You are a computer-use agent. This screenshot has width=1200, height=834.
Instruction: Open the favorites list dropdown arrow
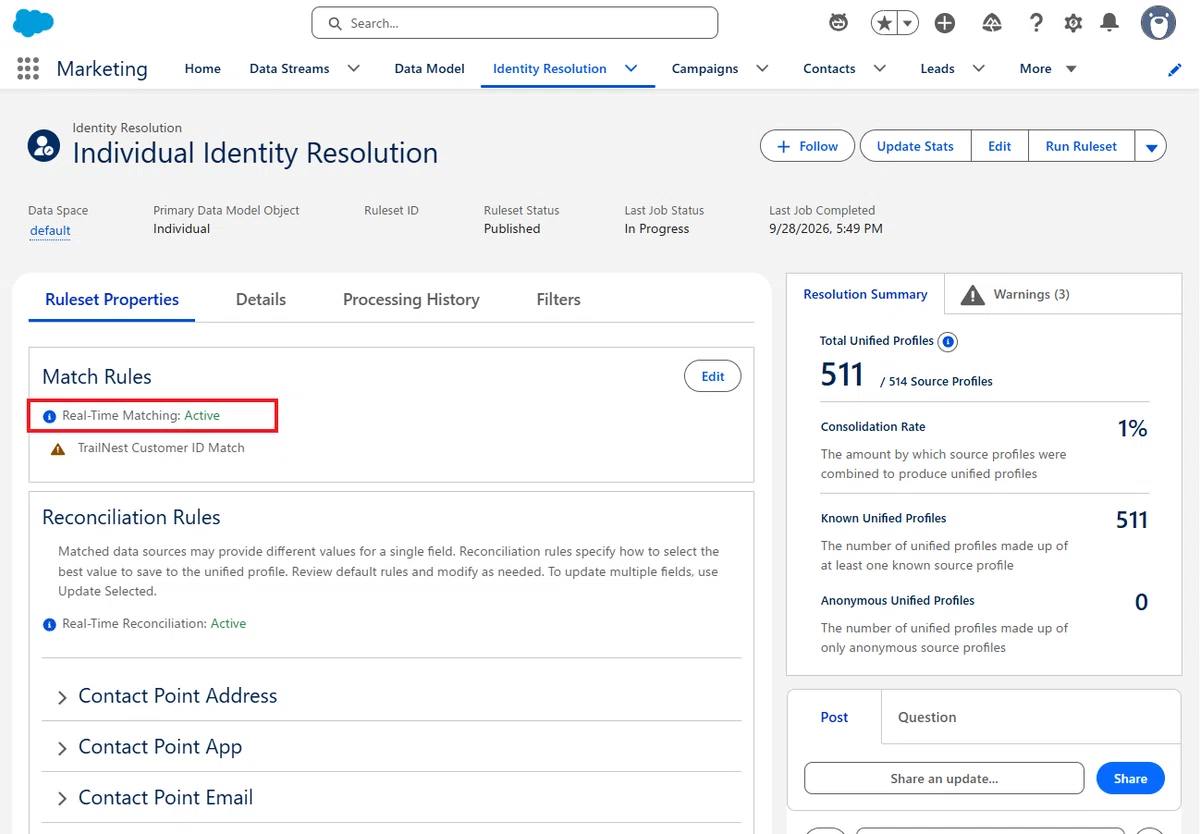coord(908,23)
